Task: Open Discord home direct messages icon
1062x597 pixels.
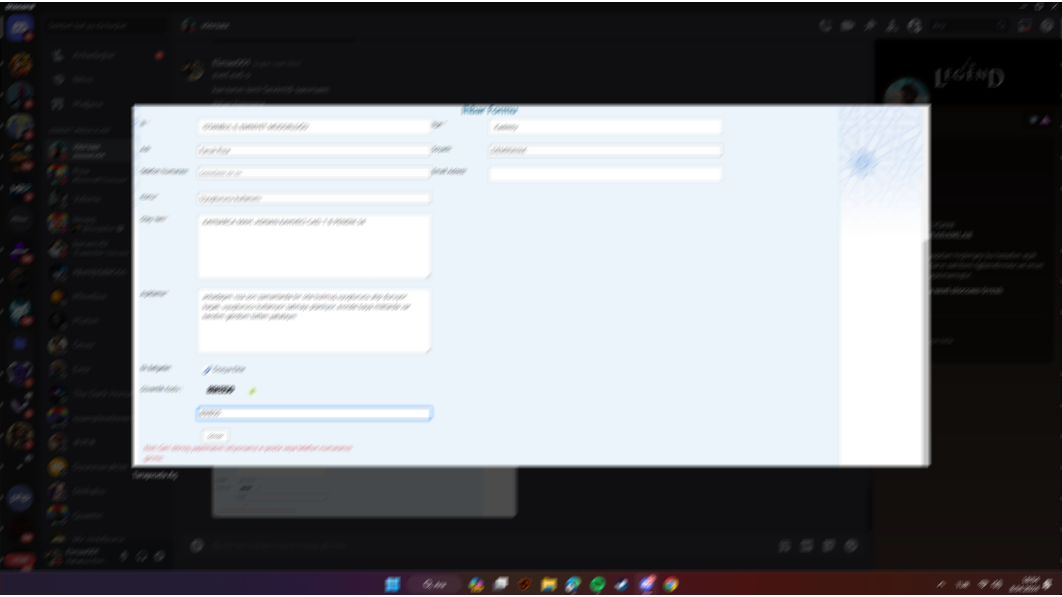Action: click(20, 28)
